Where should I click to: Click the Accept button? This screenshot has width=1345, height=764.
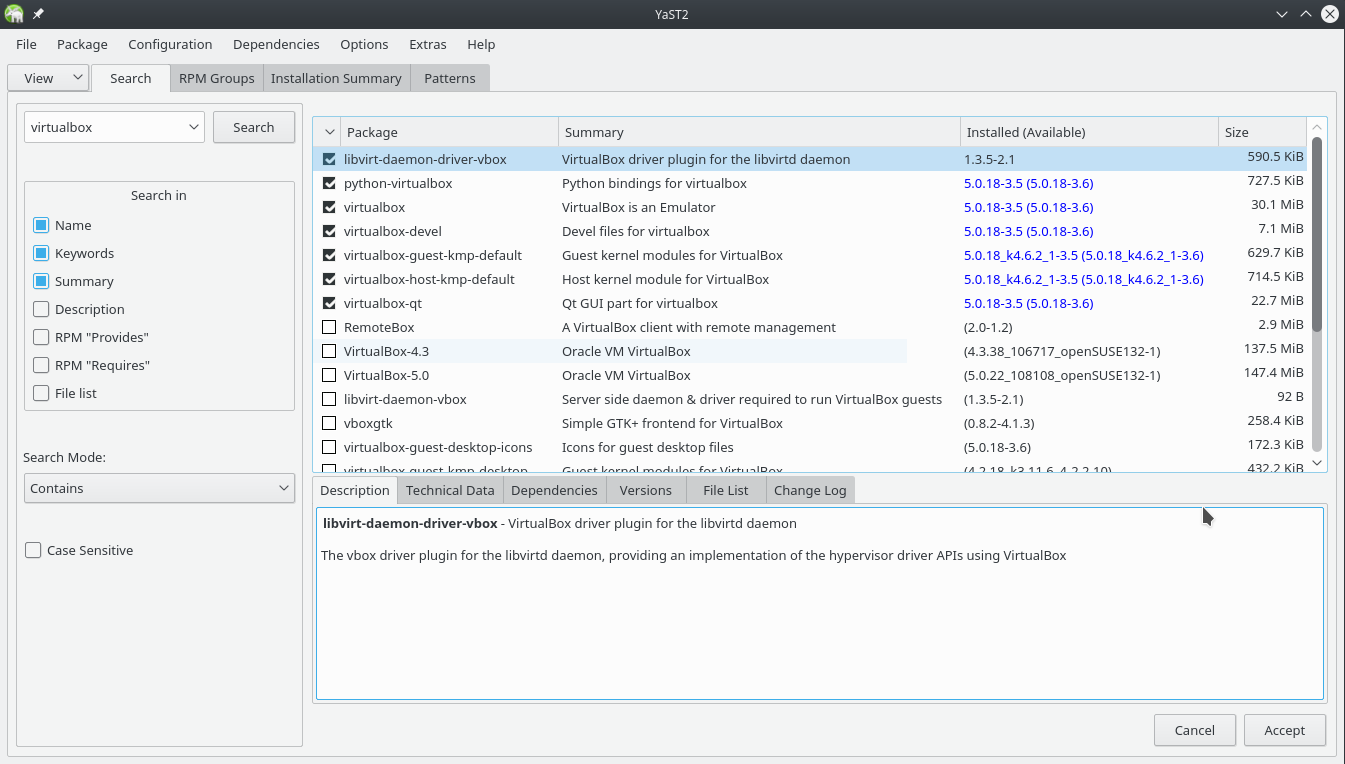(x=1285, y=730)
